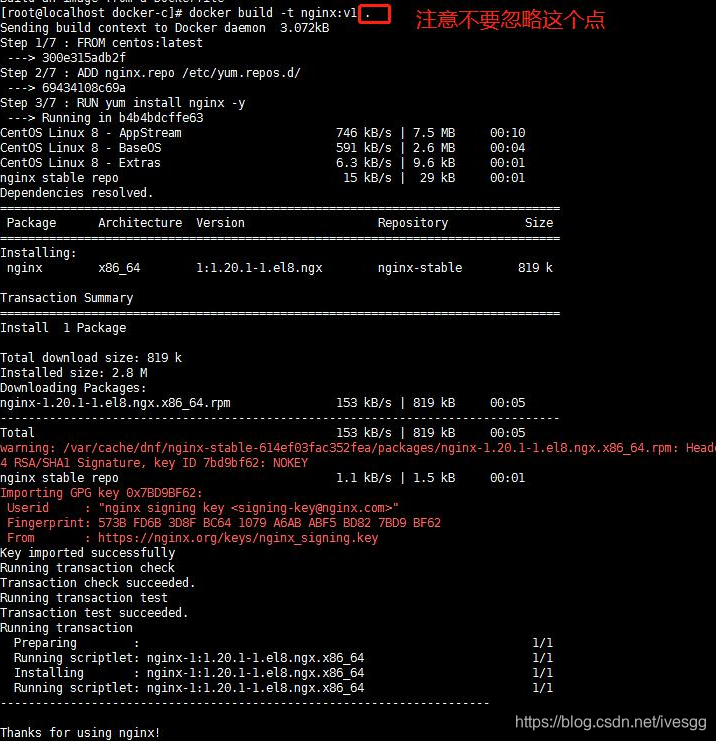Click 'Key imported successfully' line

(87, 553)
